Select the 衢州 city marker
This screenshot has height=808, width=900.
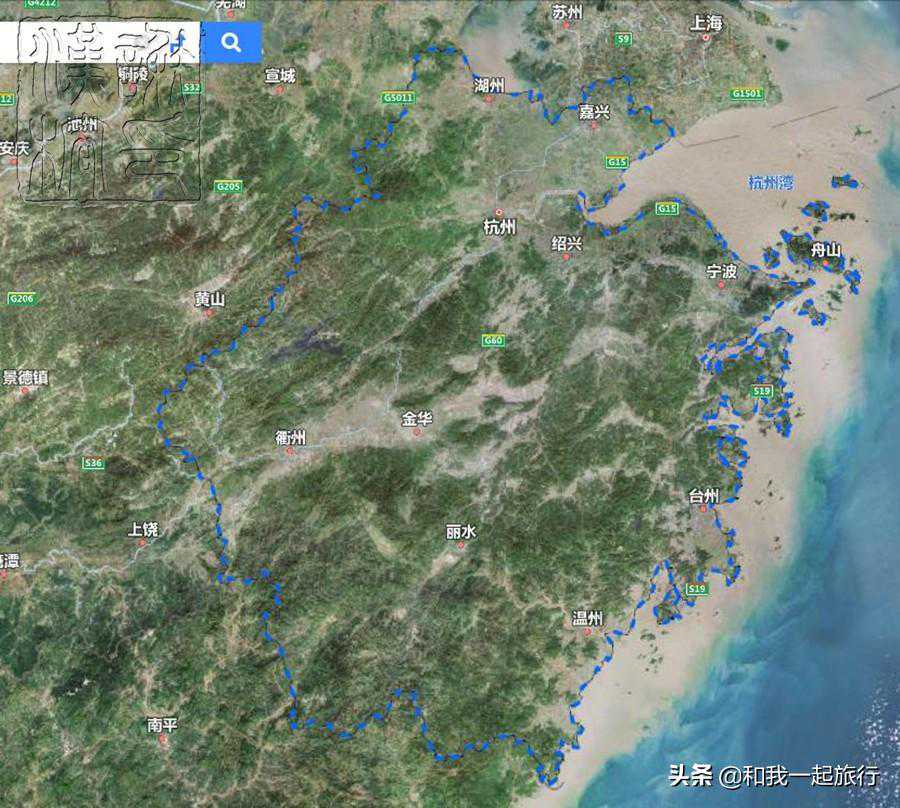point(290,451)
